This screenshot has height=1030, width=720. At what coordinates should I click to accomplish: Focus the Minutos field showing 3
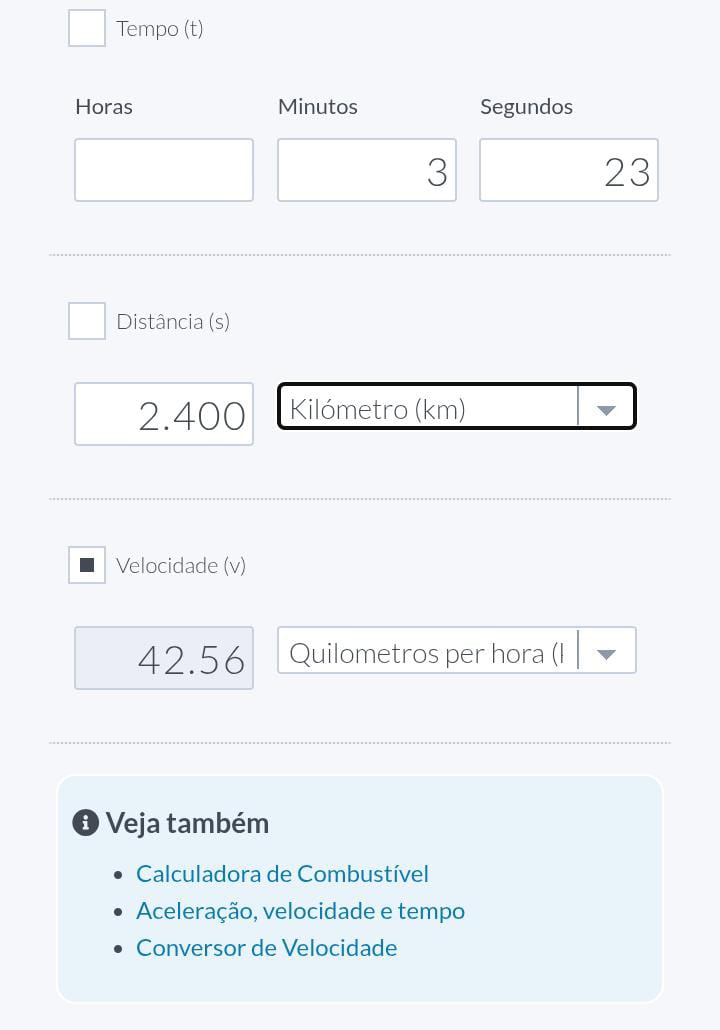click(x=366, y=170)
